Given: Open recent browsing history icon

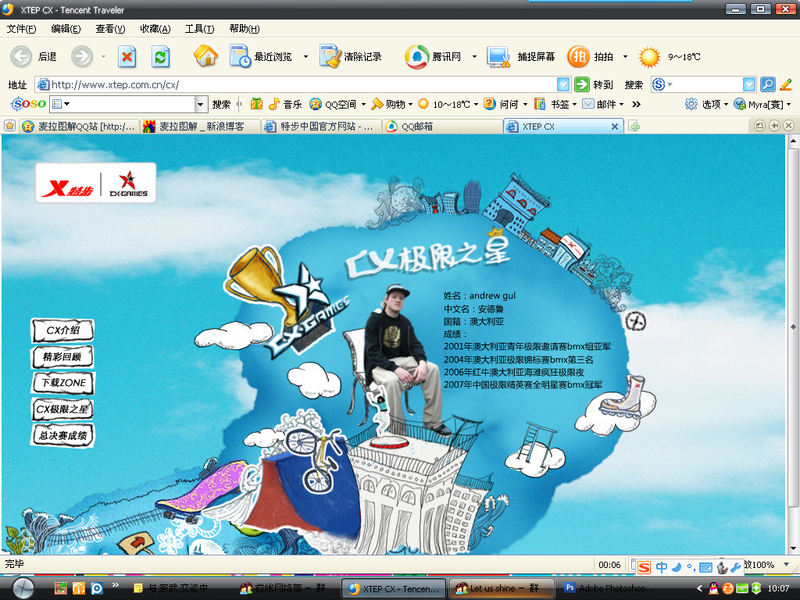Looking at the screenshot, I should tap(239, 56).
